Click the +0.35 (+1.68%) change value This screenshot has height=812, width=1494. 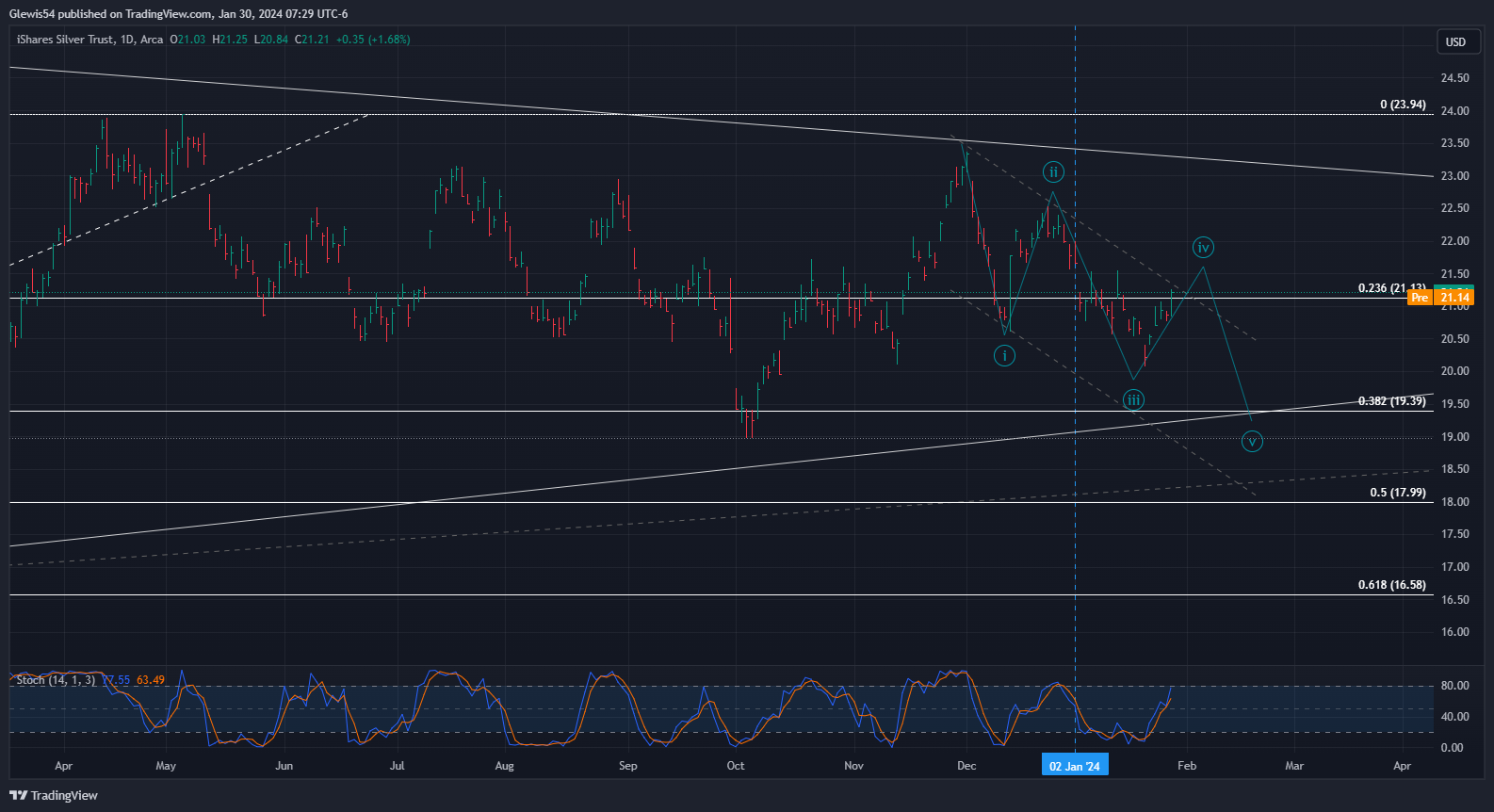373,40
